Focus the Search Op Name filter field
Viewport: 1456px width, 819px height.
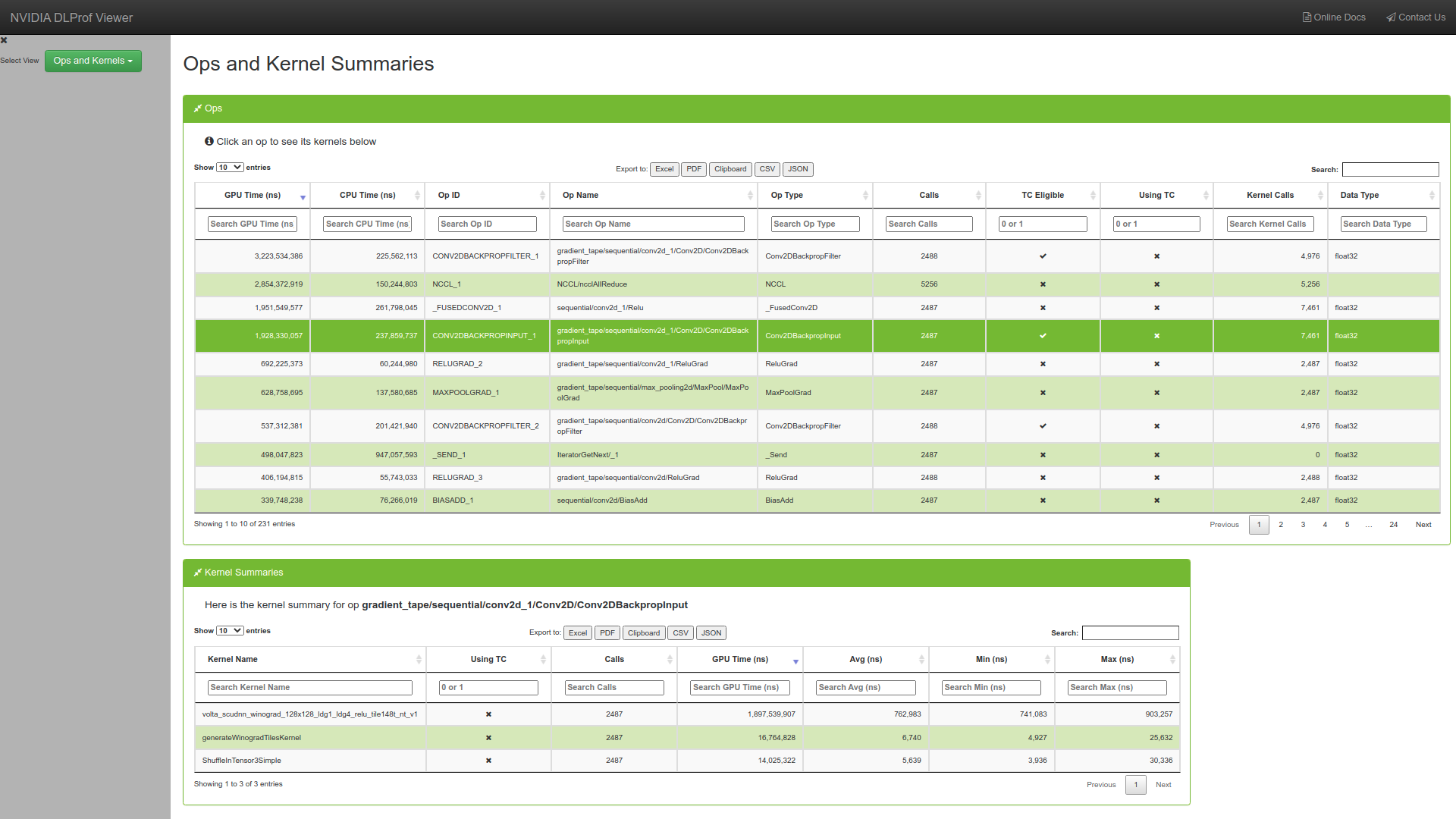click(x=653, y=224)
